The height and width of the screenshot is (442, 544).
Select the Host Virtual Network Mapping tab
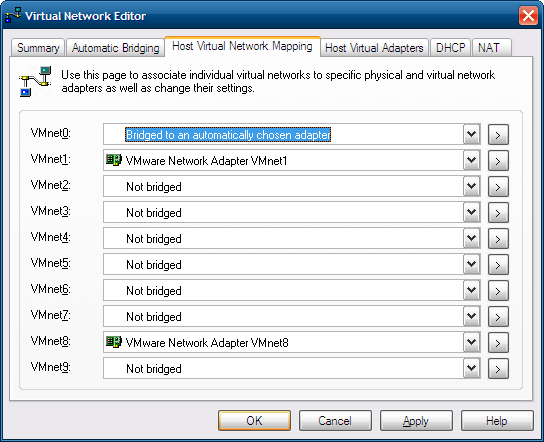[x=242, y=46]
